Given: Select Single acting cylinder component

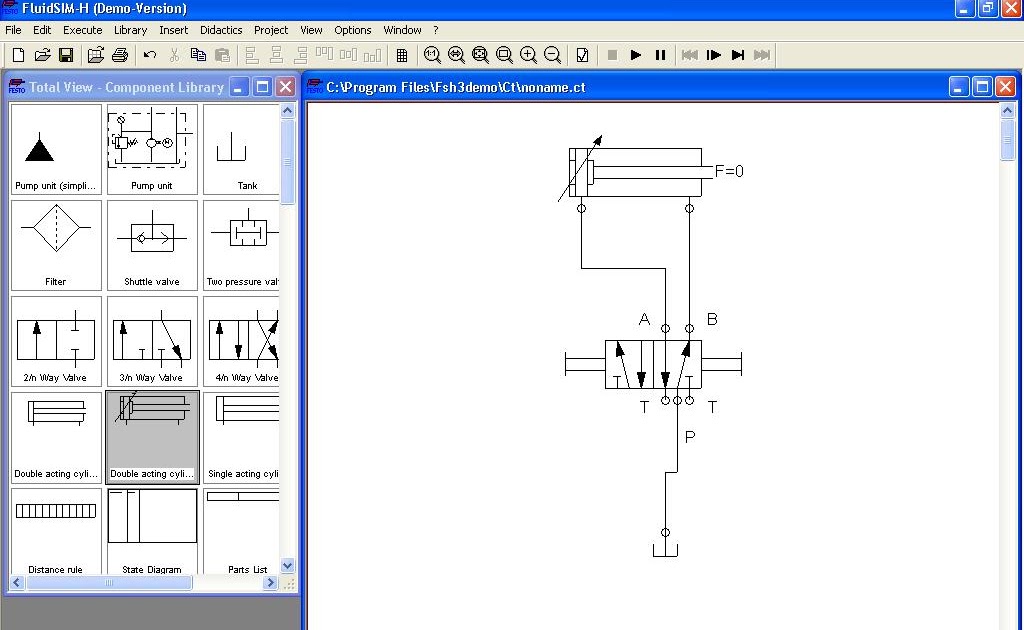Looking at the screenshot, I should coord(241,437).
